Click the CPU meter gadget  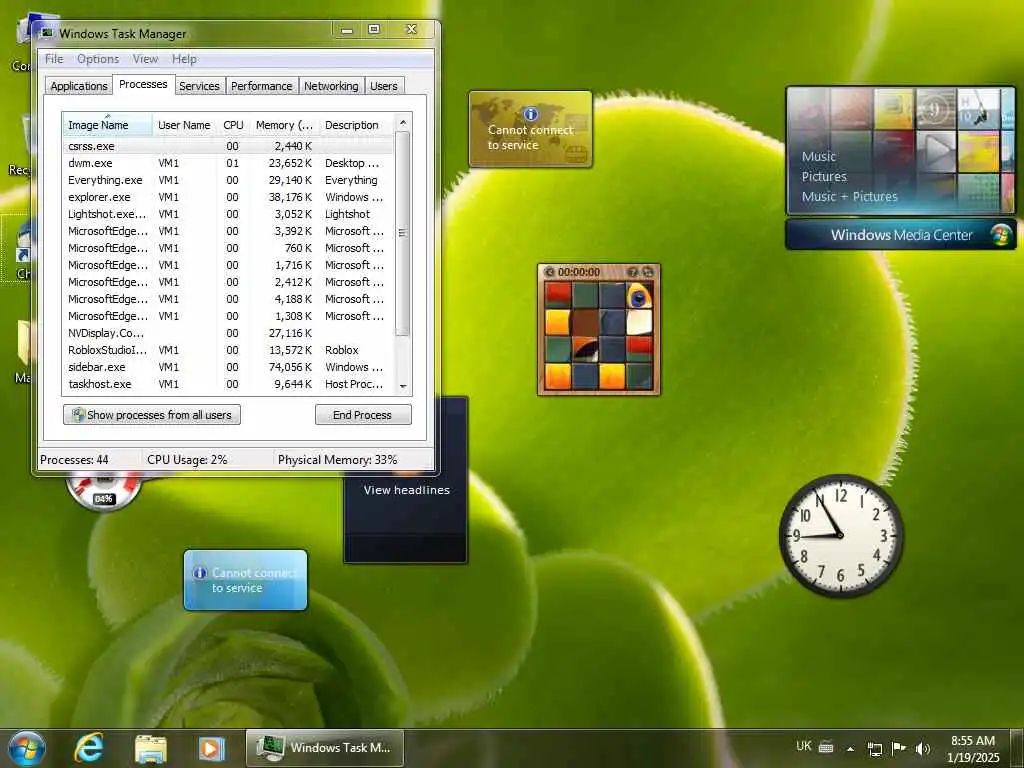pyautogui.click(x=103, y=492)
